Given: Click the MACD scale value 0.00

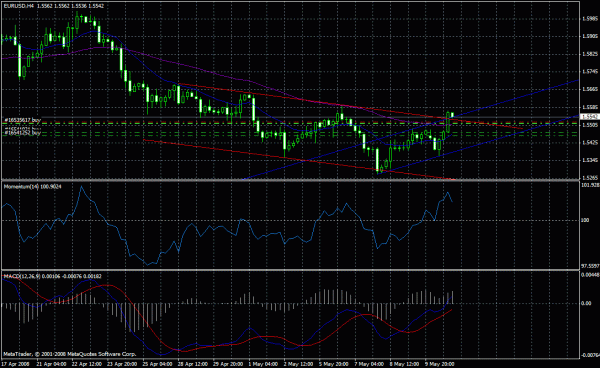Looking at the screenshot, I should tap(586, 303).
